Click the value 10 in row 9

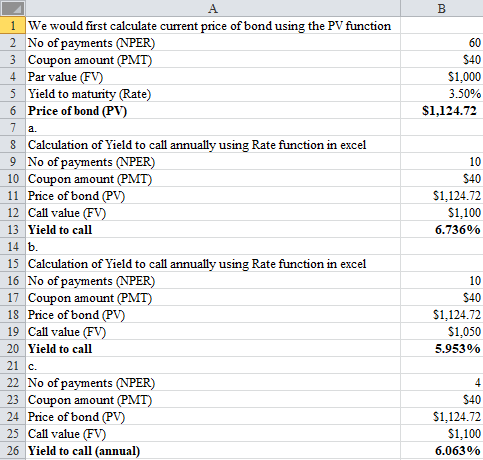click(x=442, y=161)
